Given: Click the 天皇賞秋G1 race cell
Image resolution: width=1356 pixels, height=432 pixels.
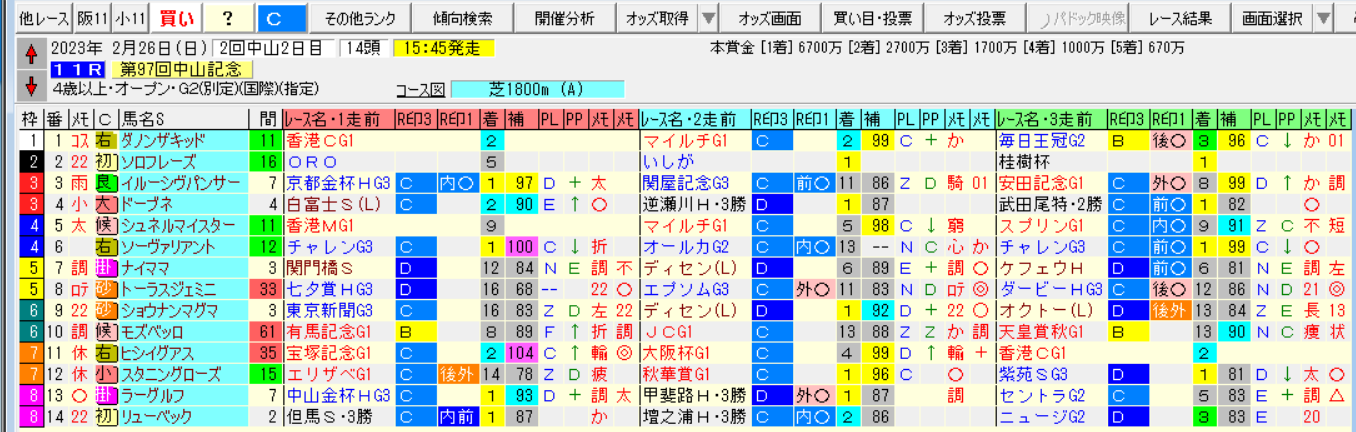Looking at the screenshot, I should [1051, 330].
